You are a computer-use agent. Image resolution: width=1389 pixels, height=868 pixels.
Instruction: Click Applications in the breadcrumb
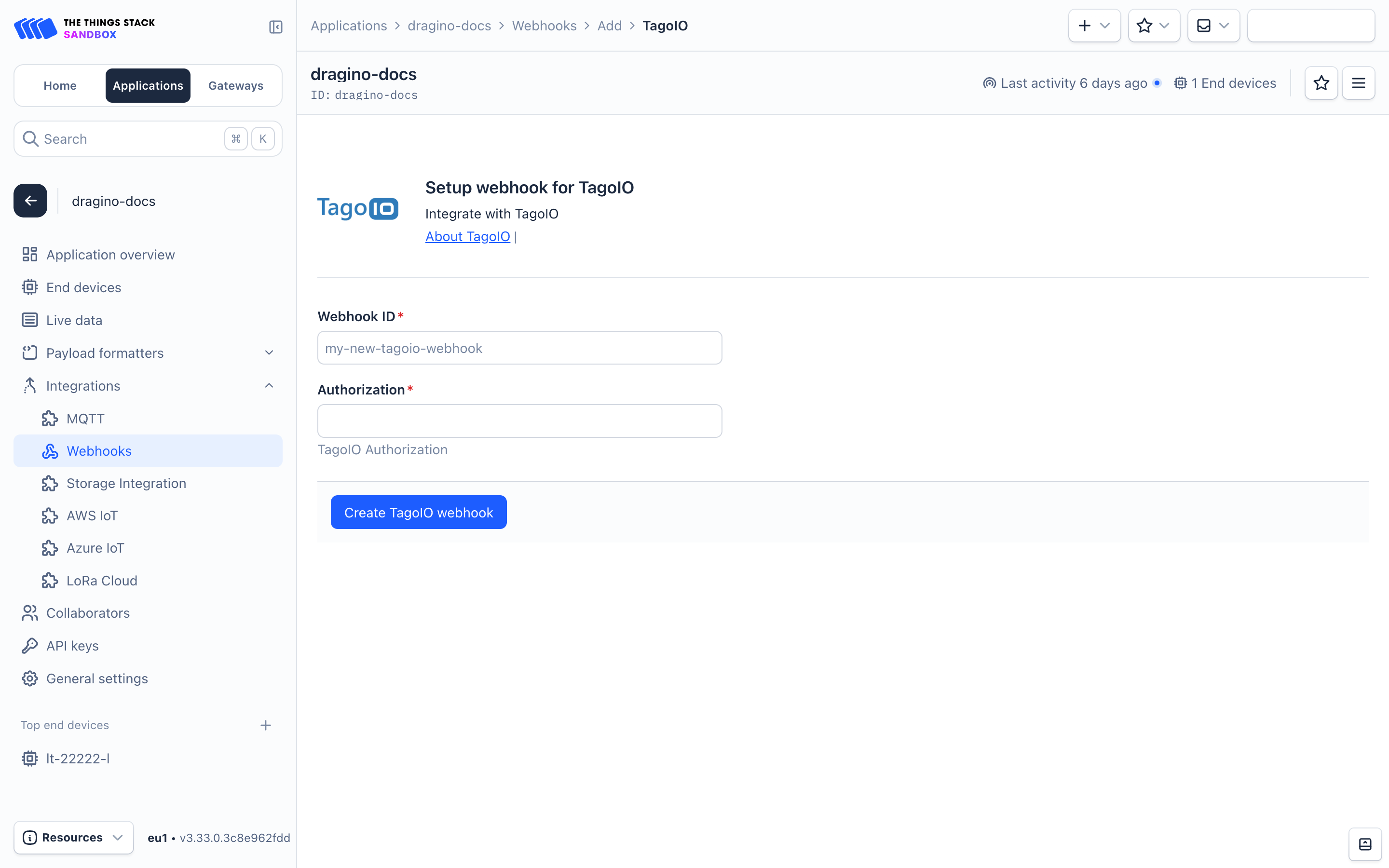click(349, 26)
